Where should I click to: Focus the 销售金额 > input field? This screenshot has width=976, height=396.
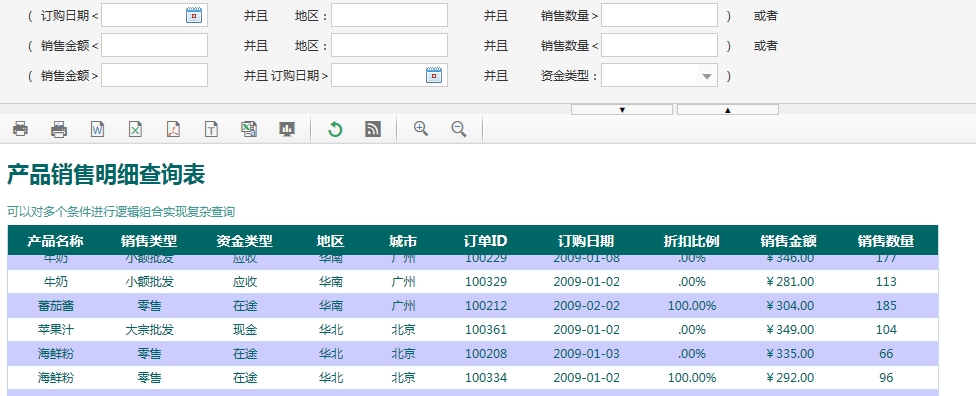tap(154, 75)
